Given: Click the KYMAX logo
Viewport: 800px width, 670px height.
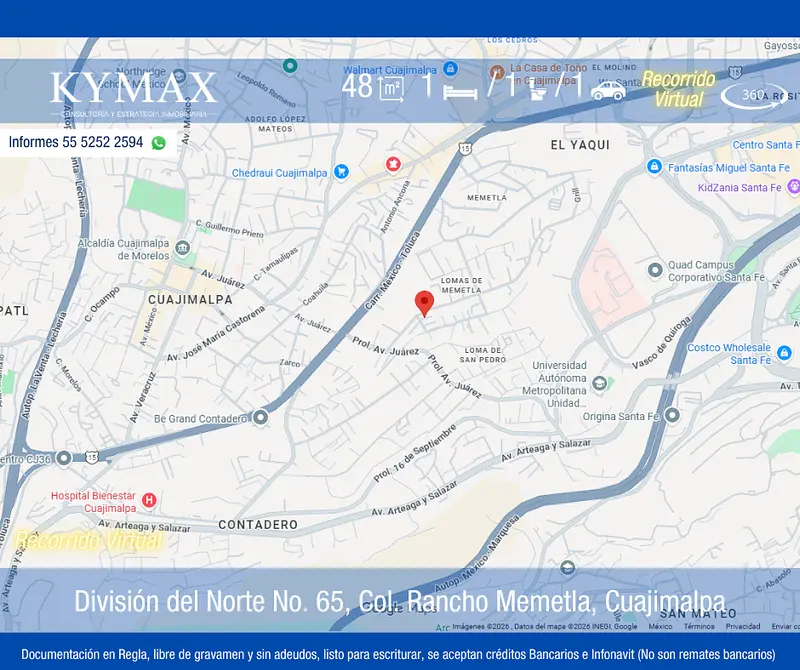Looking at the screenshot, I should coord(134,93).
